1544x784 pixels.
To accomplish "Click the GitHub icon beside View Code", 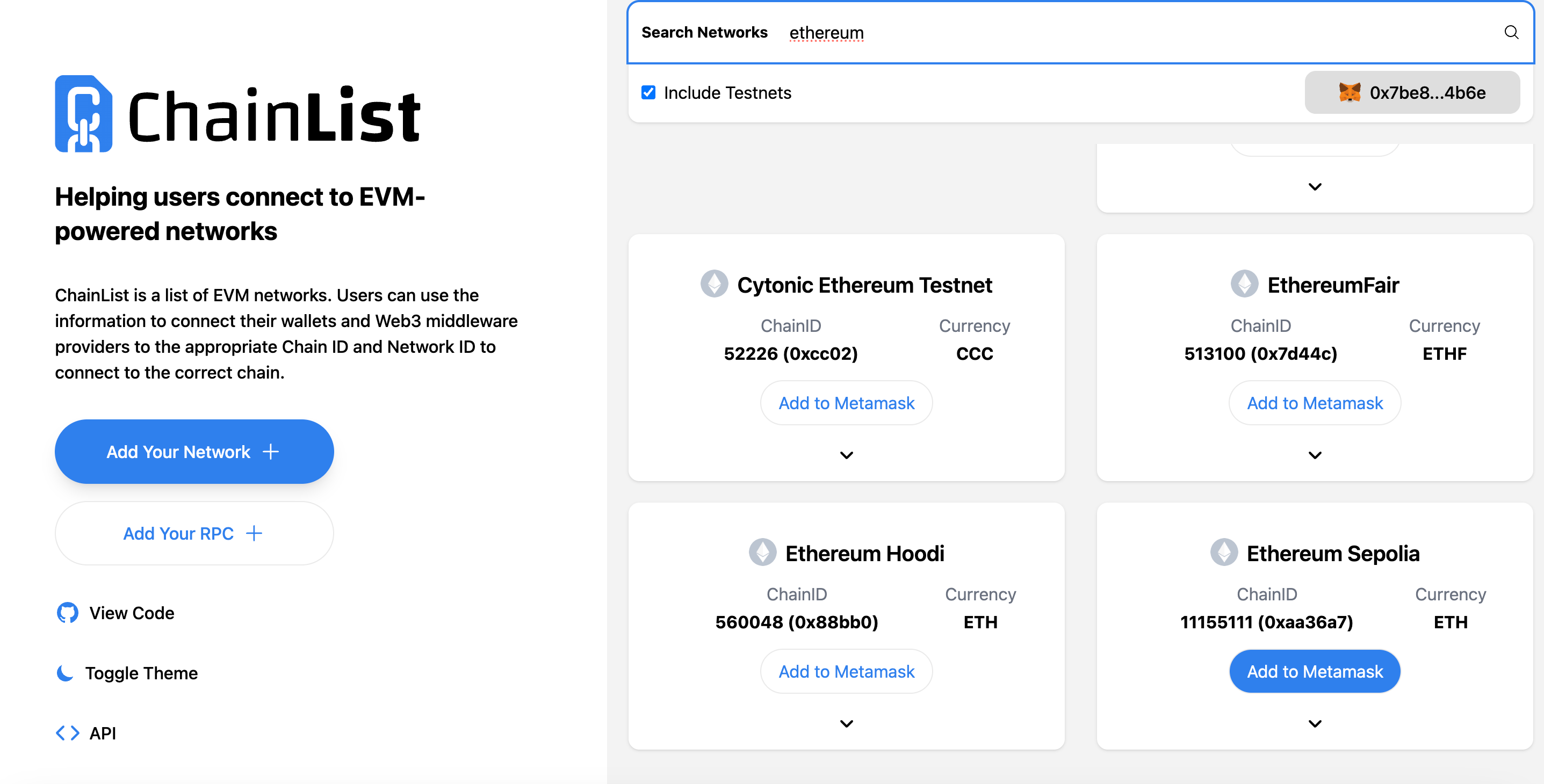I will click(68, 613).
